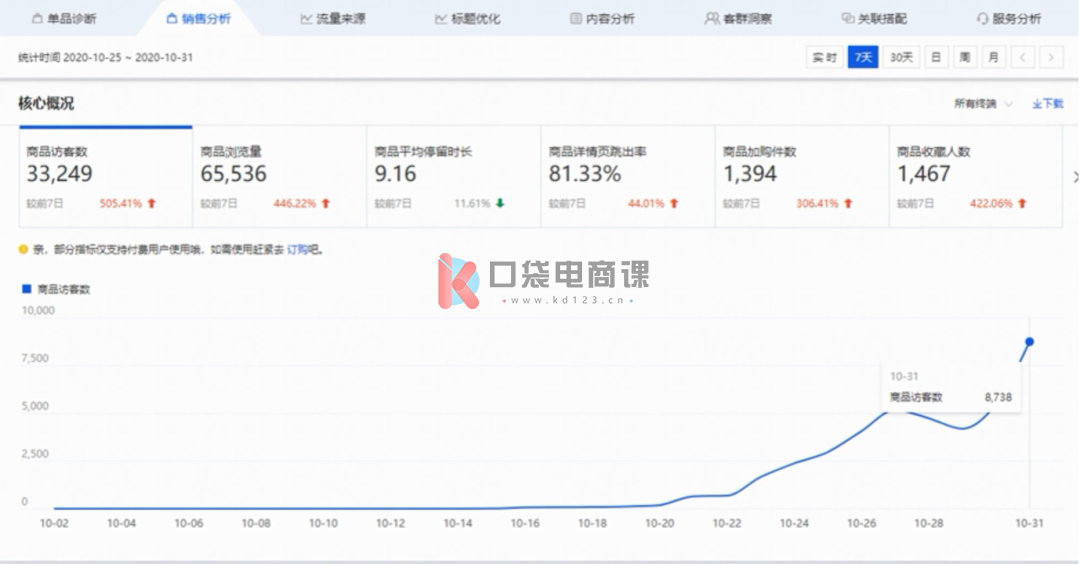Click the 统计时间 2020-10-25 ~ 2020-10-31 text

105,57
